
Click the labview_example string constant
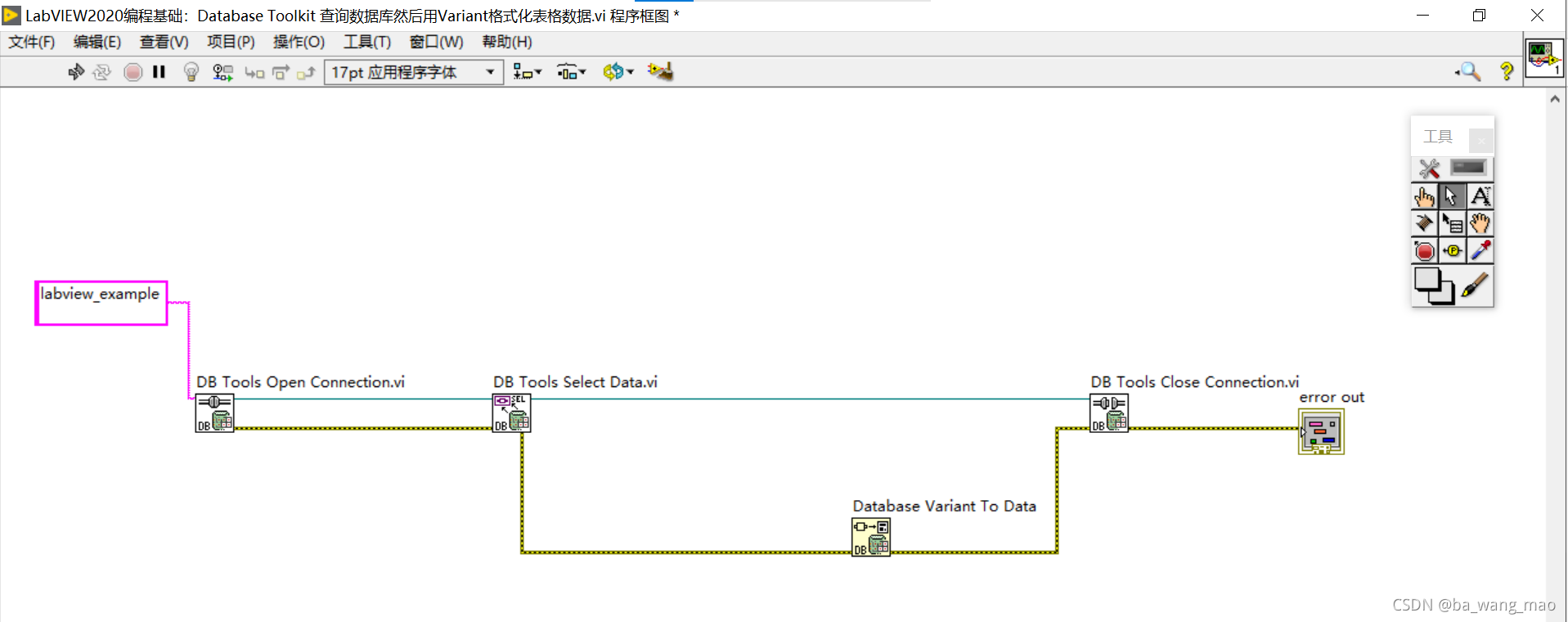click(x=101, y=303)
